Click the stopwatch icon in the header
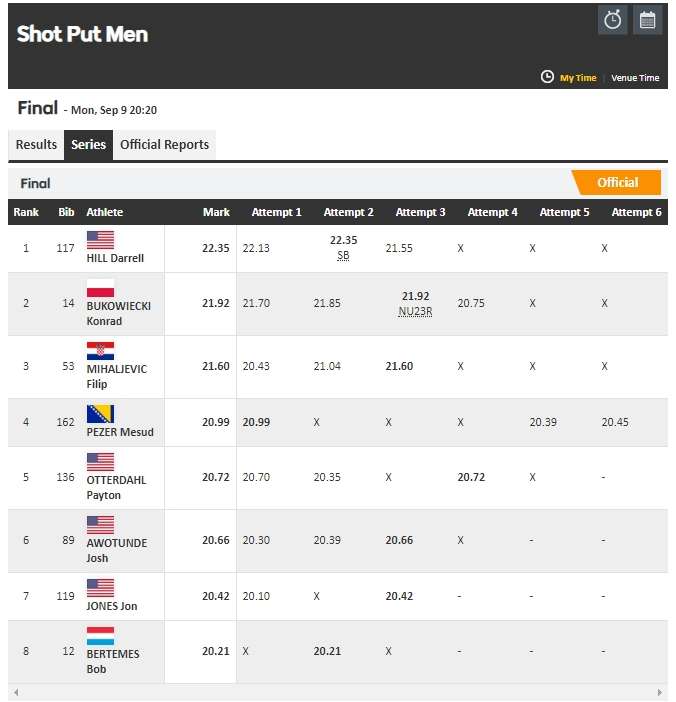Viewport: 676px width, 702px height. pyautogui.click(x=612, y=20)
